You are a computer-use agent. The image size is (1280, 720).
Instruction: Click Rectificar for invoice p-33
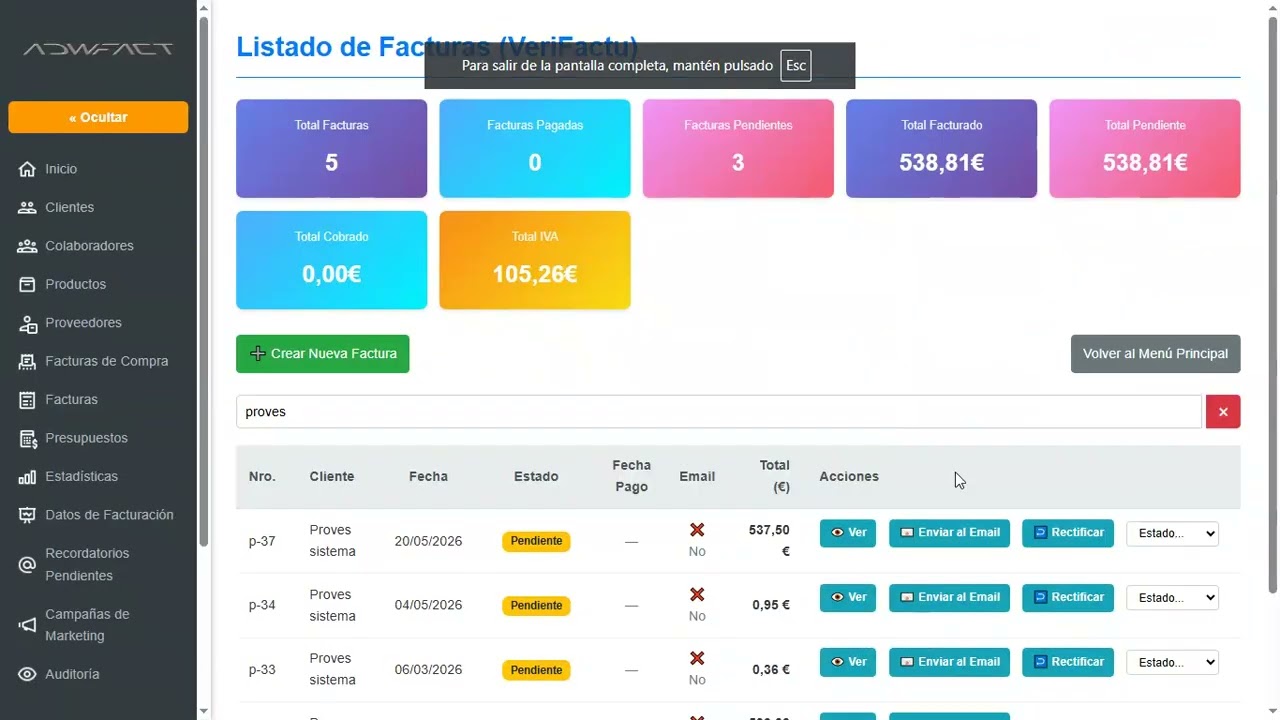(1068, 662)
